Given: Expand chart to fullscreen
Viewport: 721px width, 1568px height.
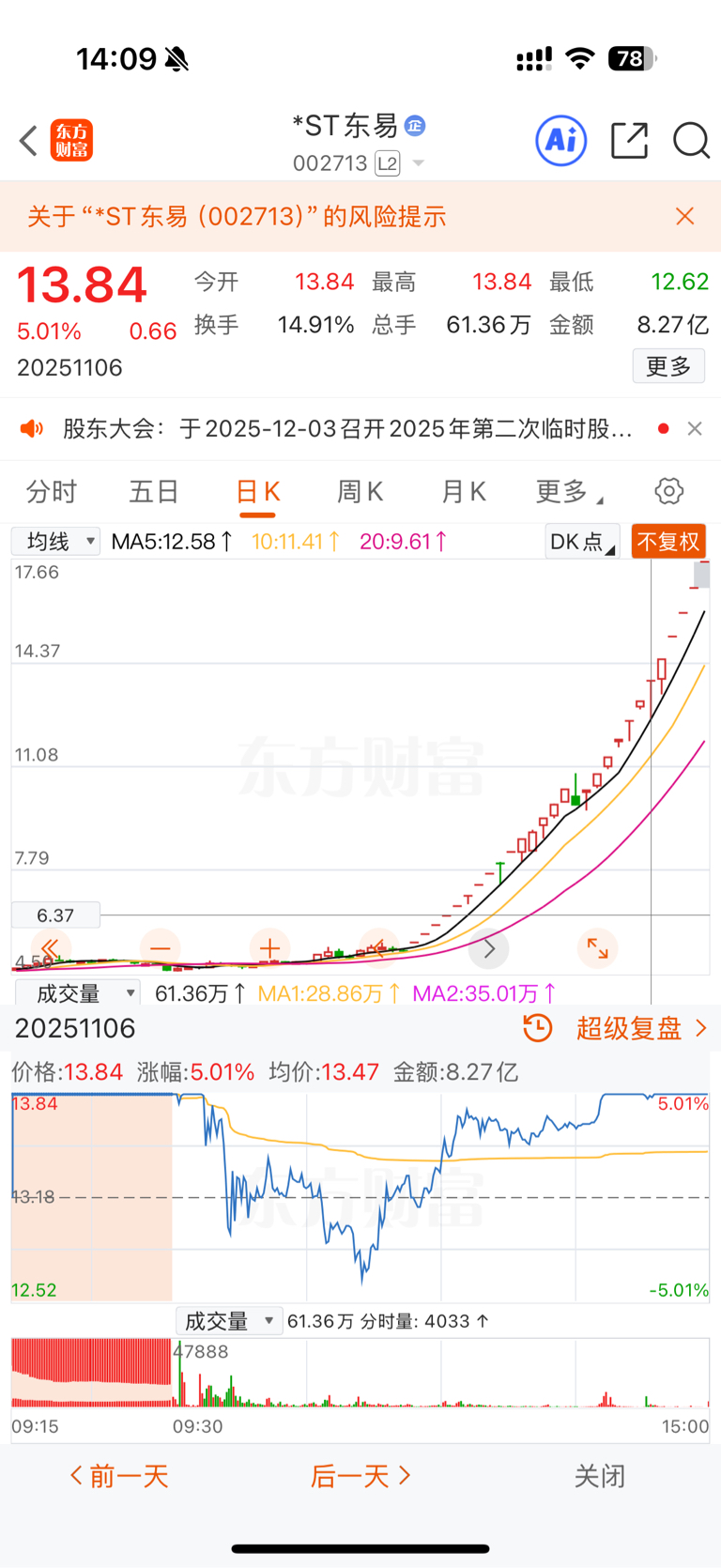Looking at the screenshot, I should [x=598, y=948].
